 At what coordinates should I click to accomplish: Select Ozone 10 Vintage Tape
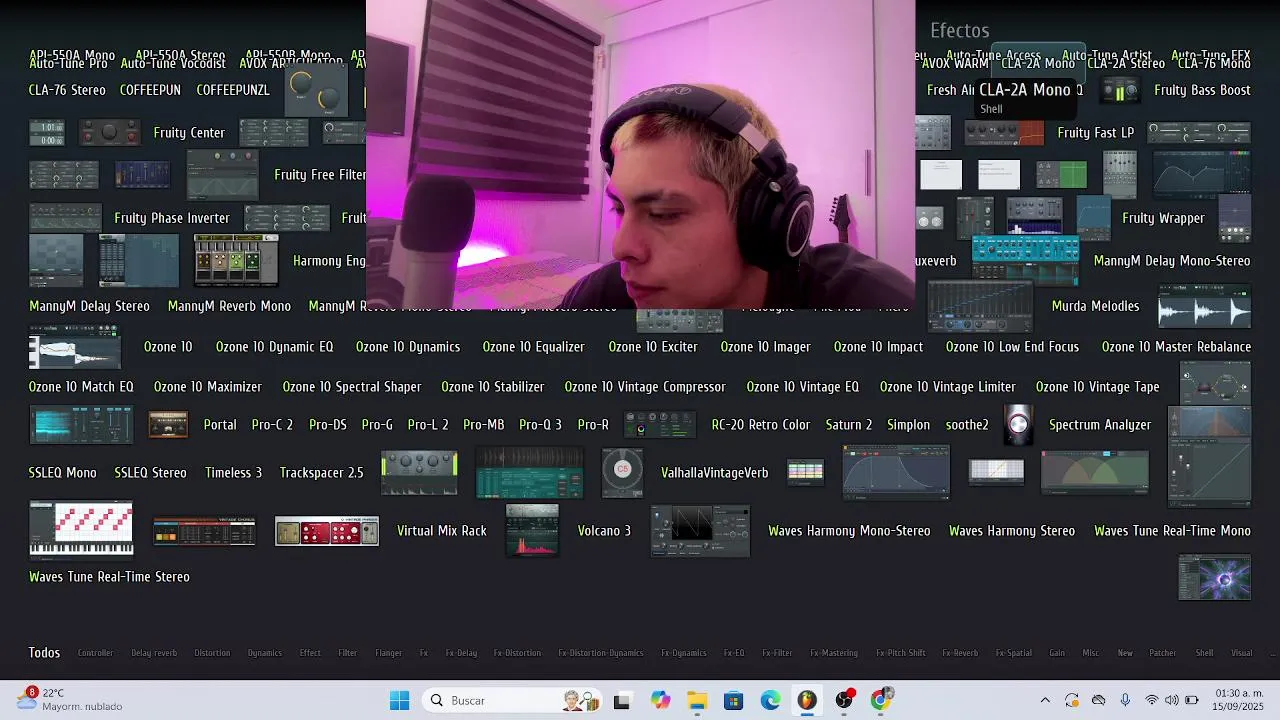tap(1098, 387)
